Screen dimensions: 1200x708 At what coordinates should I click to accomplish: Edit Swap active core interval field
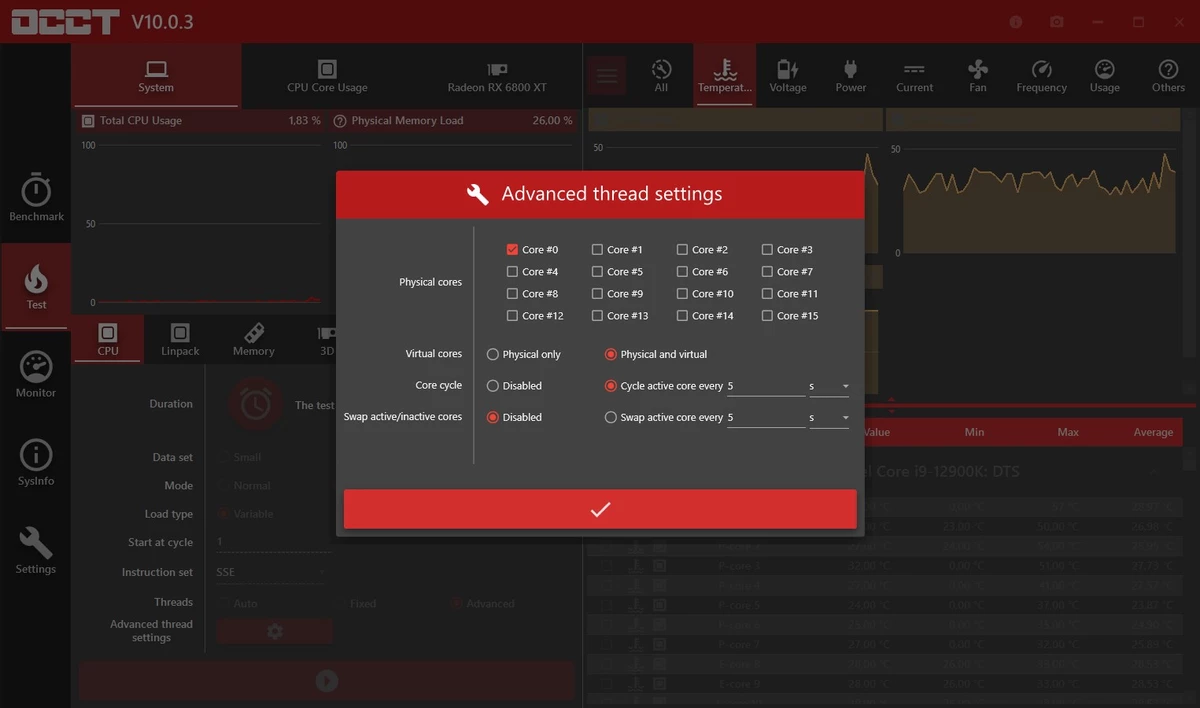pos(766,417)
